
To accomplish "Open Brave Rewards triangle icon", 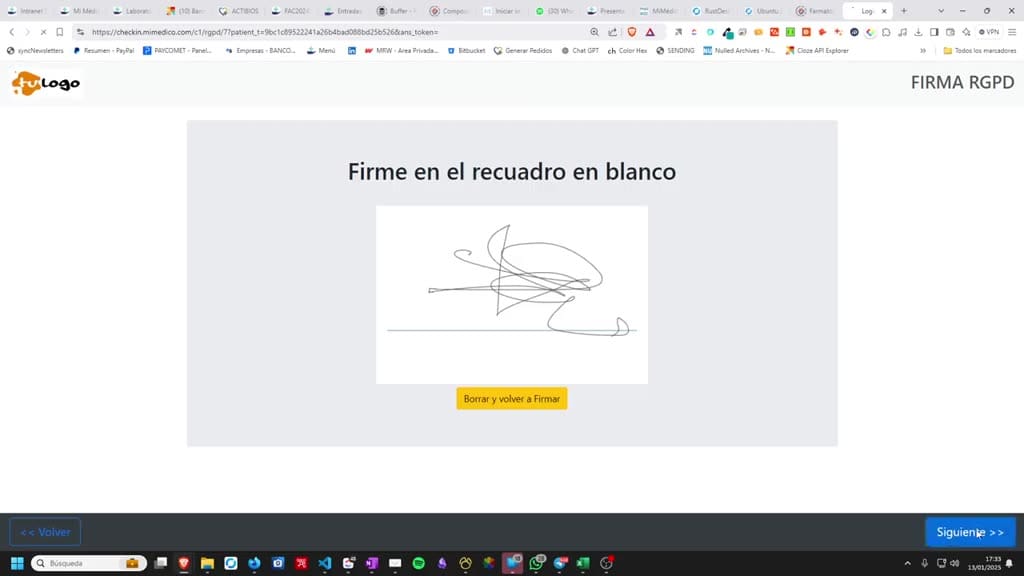I will [x=650, y=32].
